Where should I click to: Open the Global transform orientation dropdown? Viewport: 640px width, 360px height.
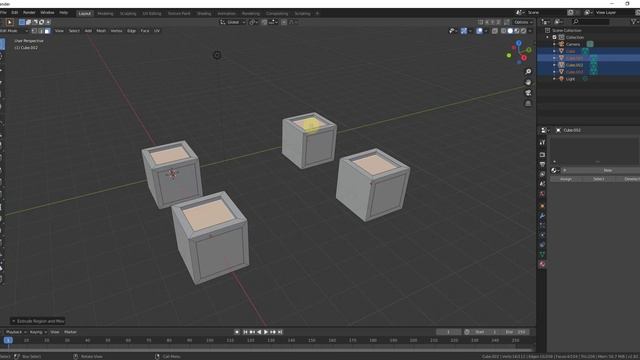click(233, 22)
